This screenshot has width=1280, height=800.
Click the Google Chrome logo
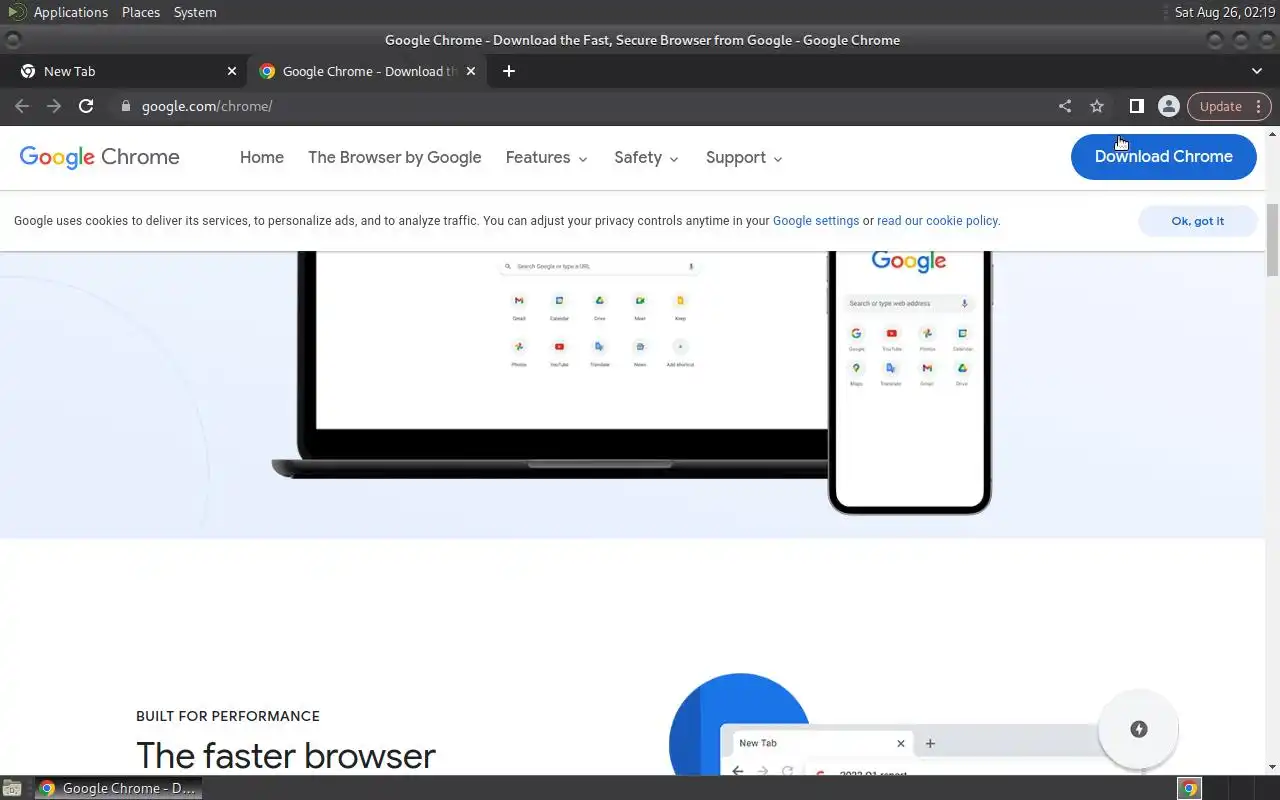pos(99,157)
